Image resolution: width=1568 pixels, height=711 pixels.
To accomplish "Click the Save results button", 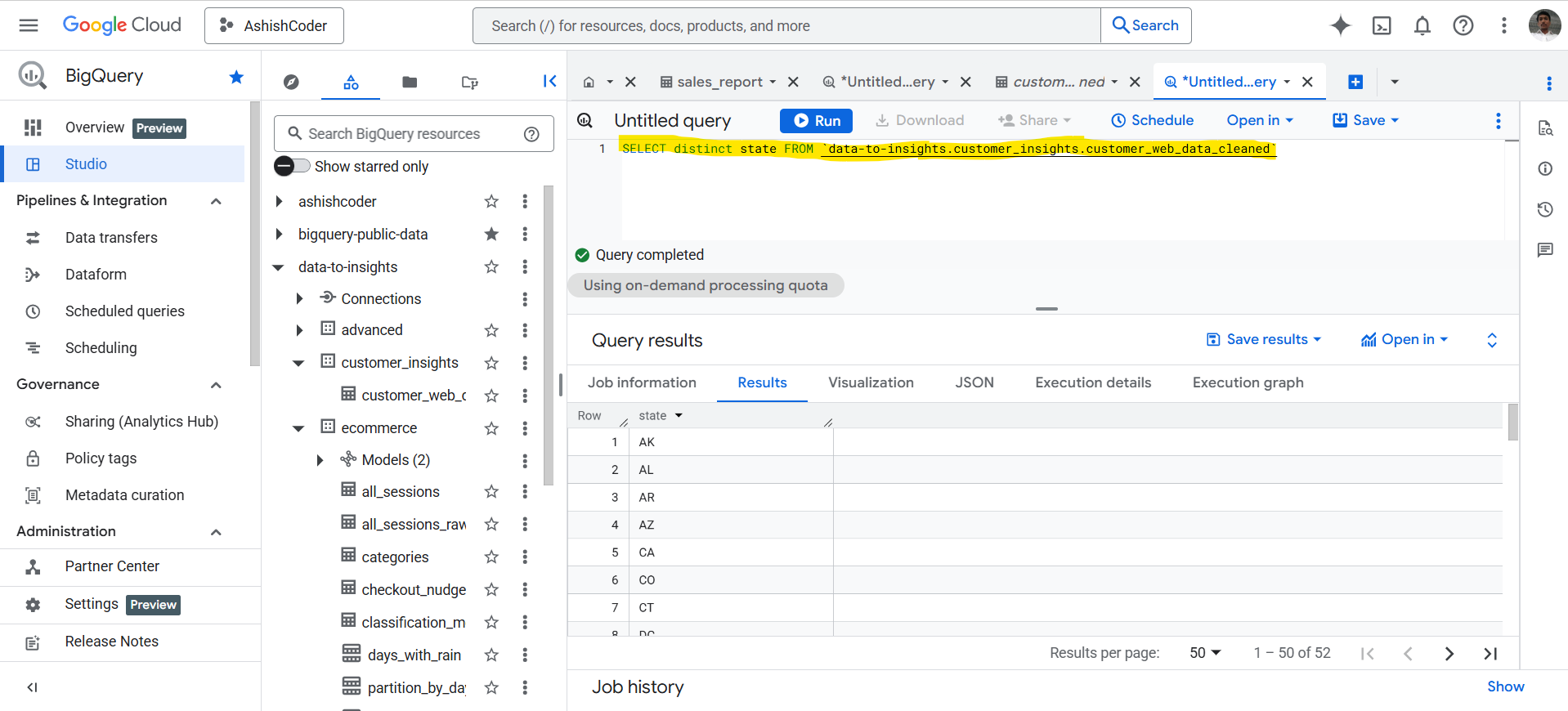I will click(1264, 339).
